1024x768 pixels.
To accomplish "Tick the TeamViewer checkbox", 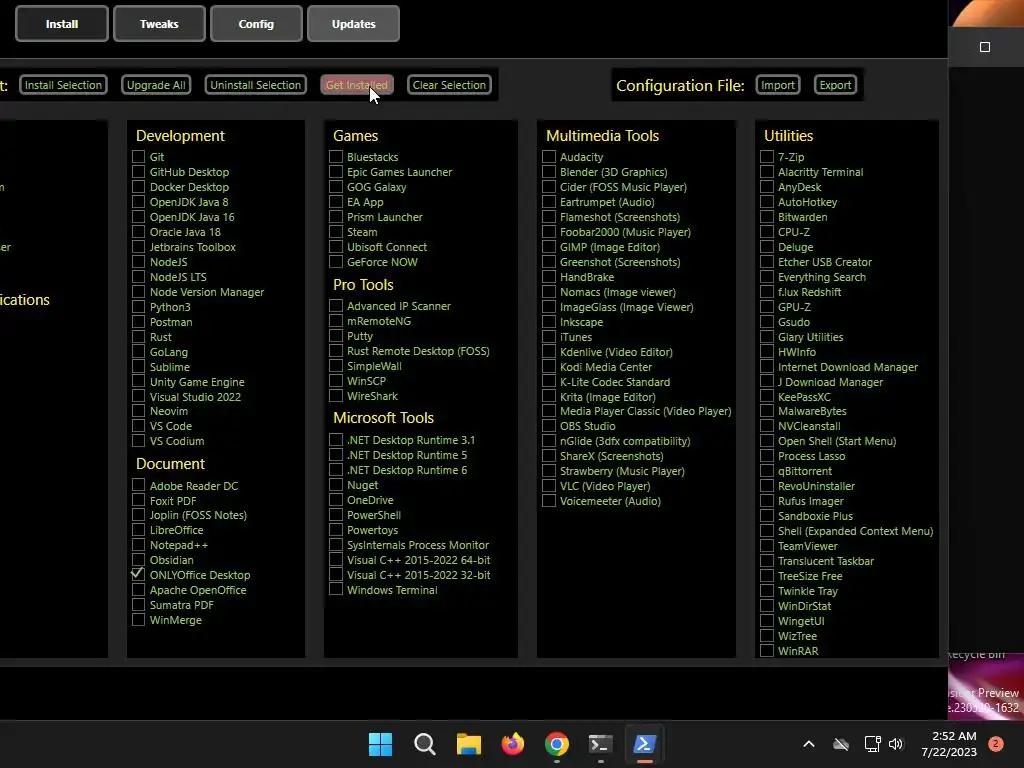I will point(767,545).
